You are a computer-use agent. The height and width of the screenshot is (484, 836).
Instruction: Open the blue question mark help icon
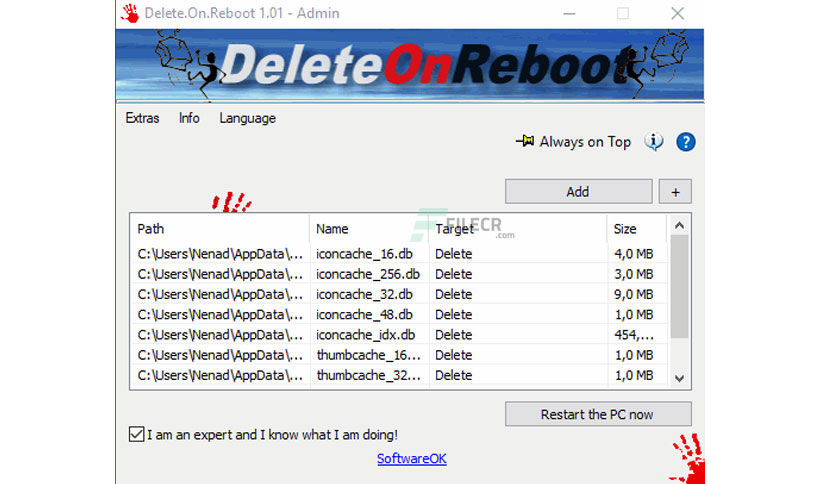click(x=685, y=142)
